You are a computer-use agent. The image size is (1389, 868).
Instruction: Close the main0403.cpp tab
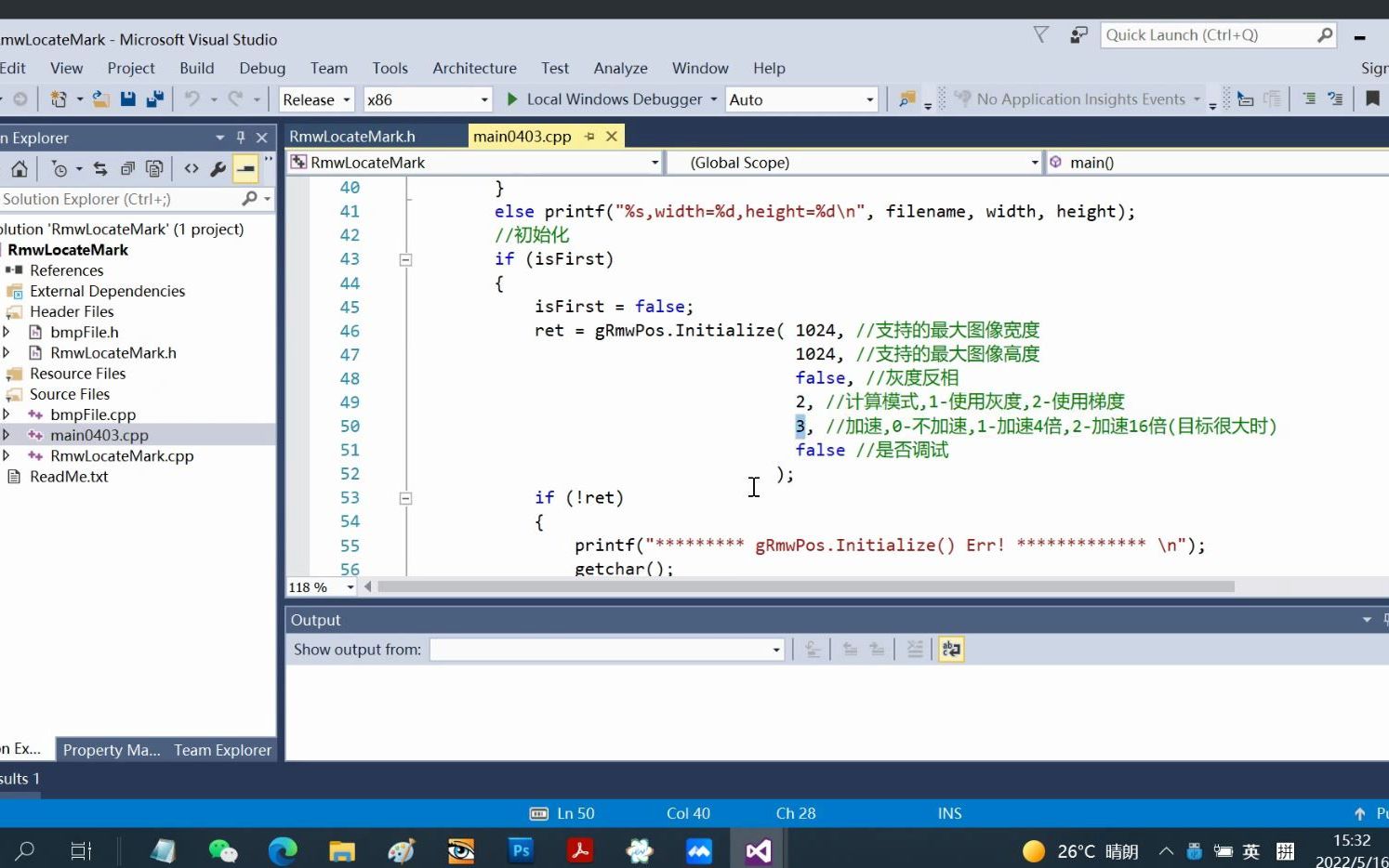(x=612, y=137)
